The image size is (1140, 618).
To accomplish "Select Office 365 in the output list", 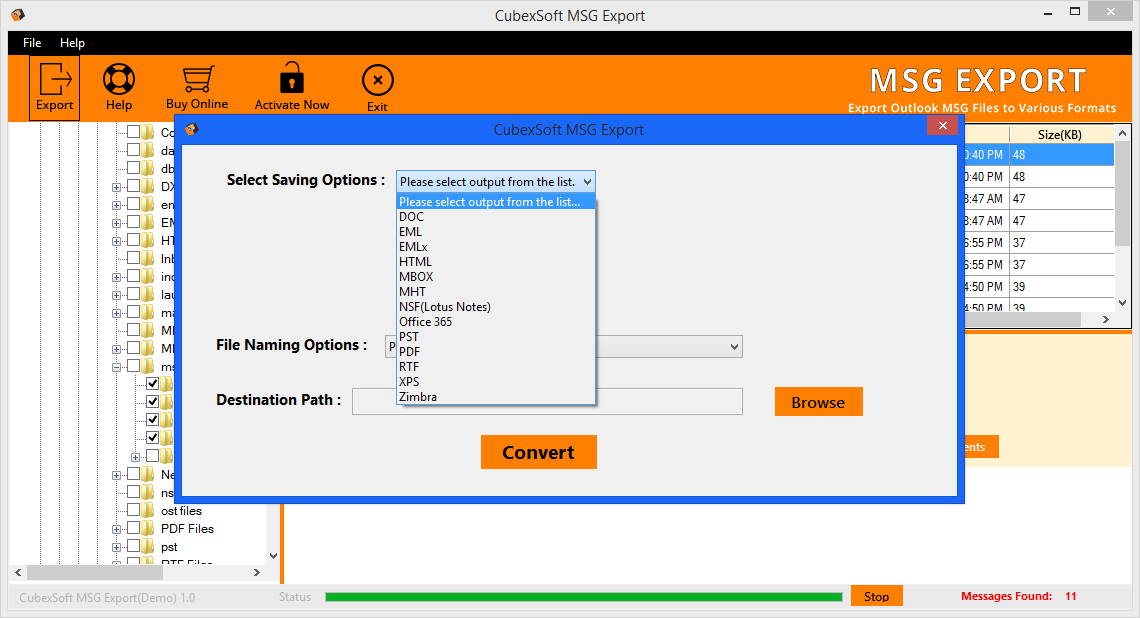I will pyautogui.click(x=425, y=322).
